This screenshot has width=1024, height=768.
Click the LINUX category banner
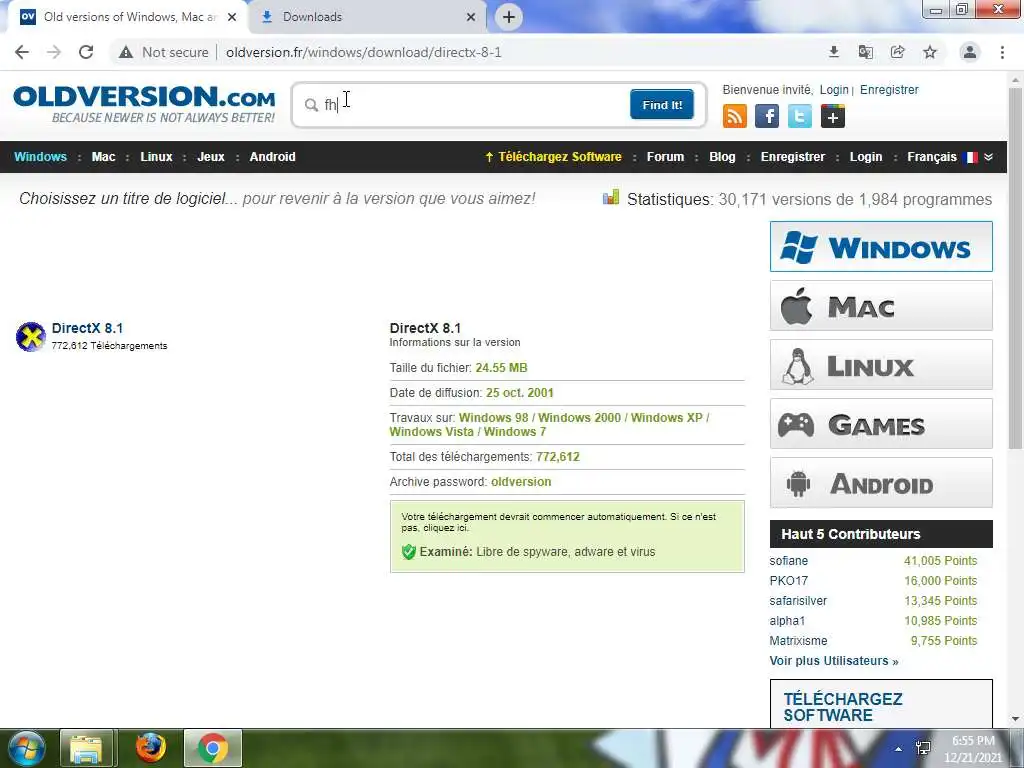[881, 364]
